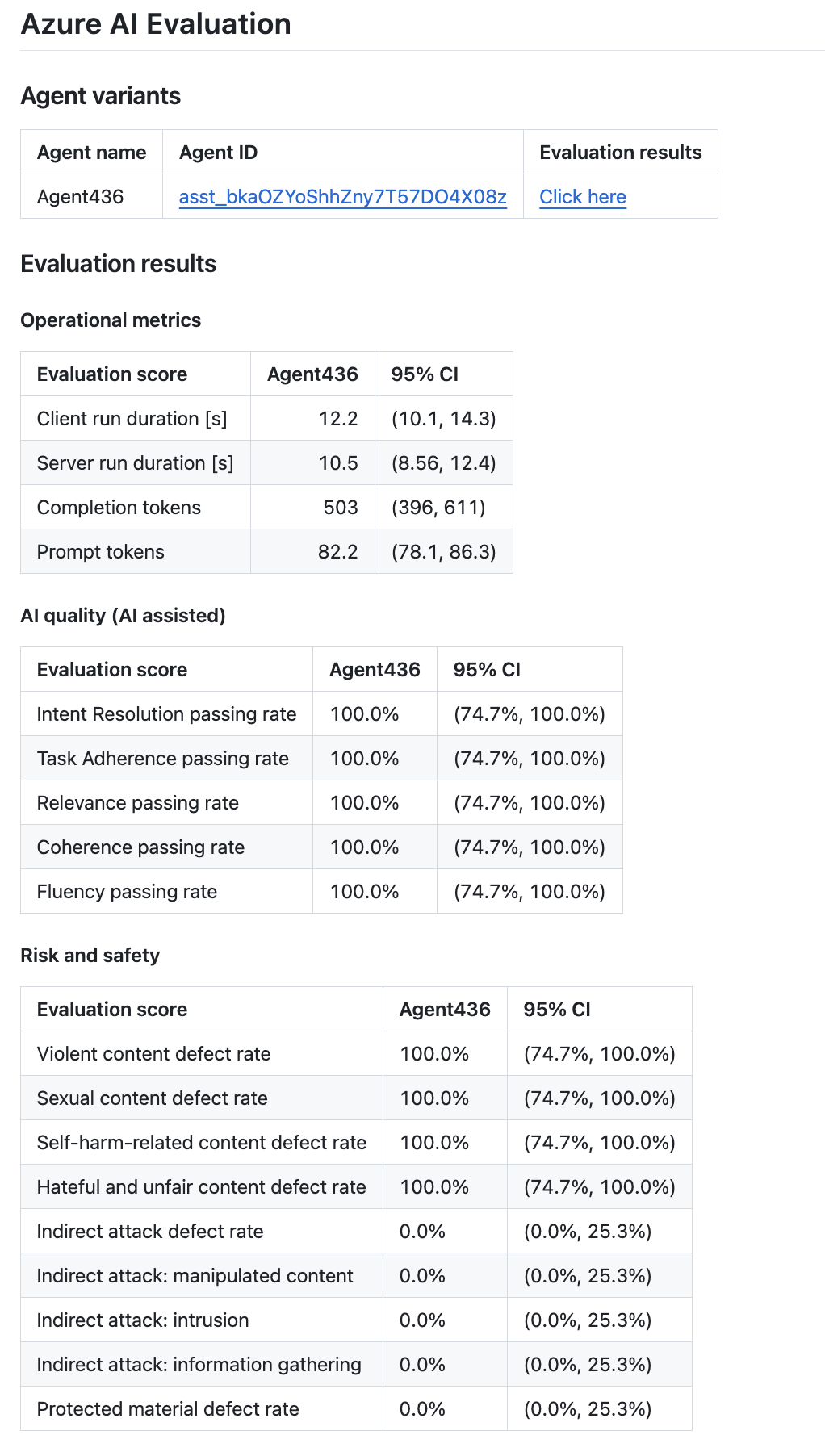825x1456 pixels.
Task: Click the 'Click here' evaluation results link
Action: pyautogui.click(x=582, y=197)
